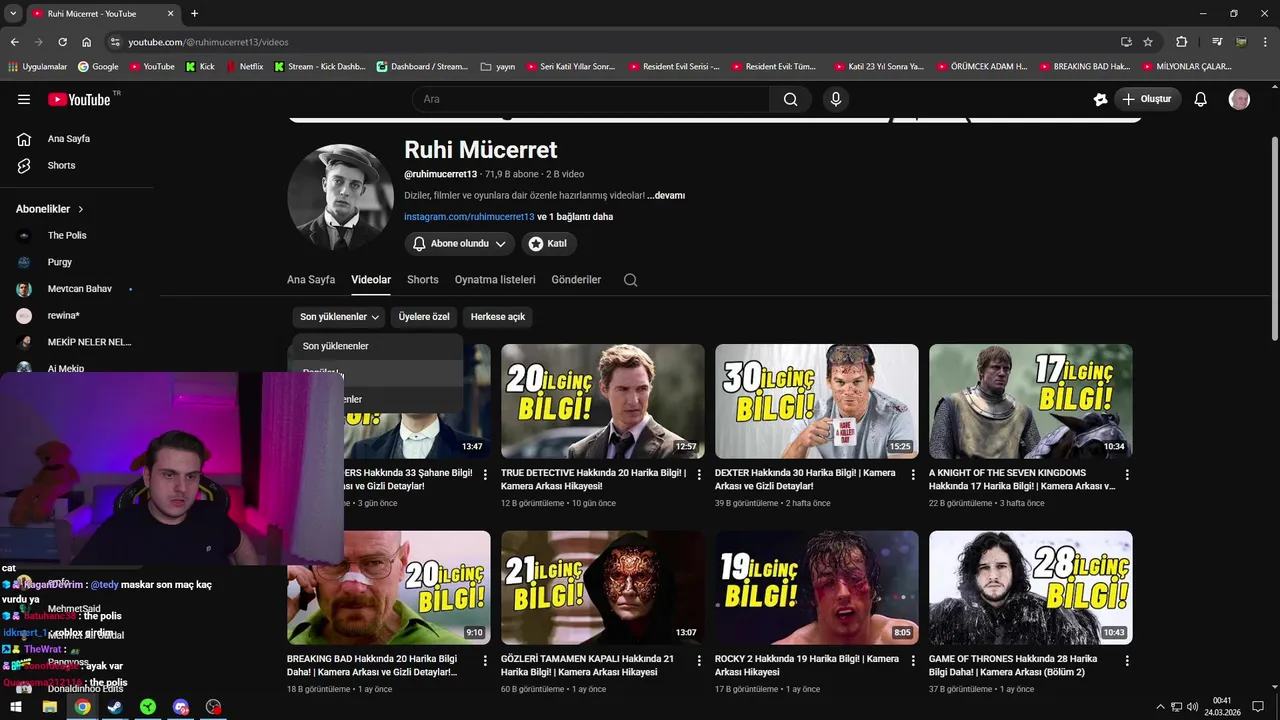Open the Abone olundu subscription dropdown
Viewport: 1280px width, 720px height.
point(460,244)
